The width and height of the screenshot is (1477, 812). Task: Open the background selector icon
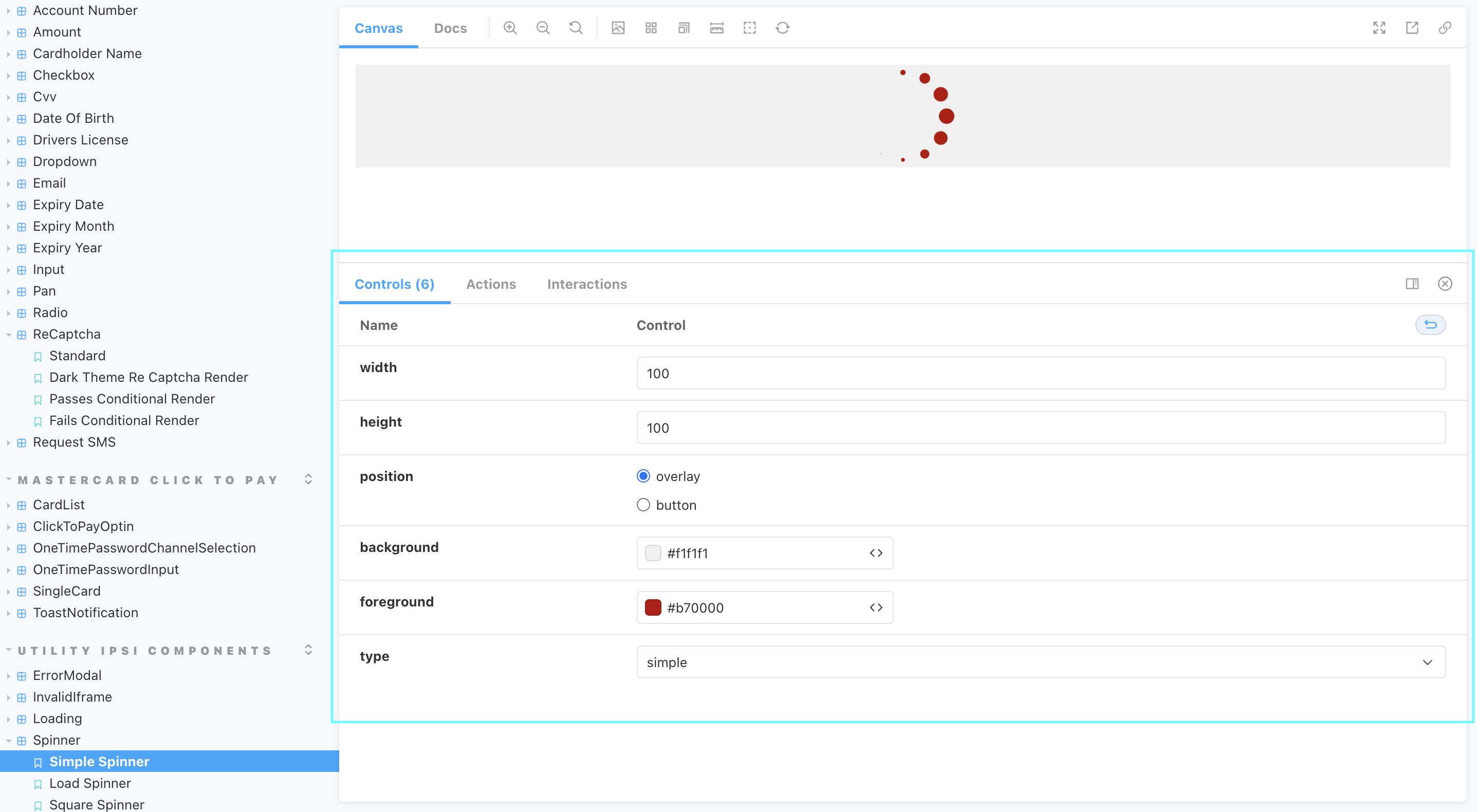coord(618,28)
